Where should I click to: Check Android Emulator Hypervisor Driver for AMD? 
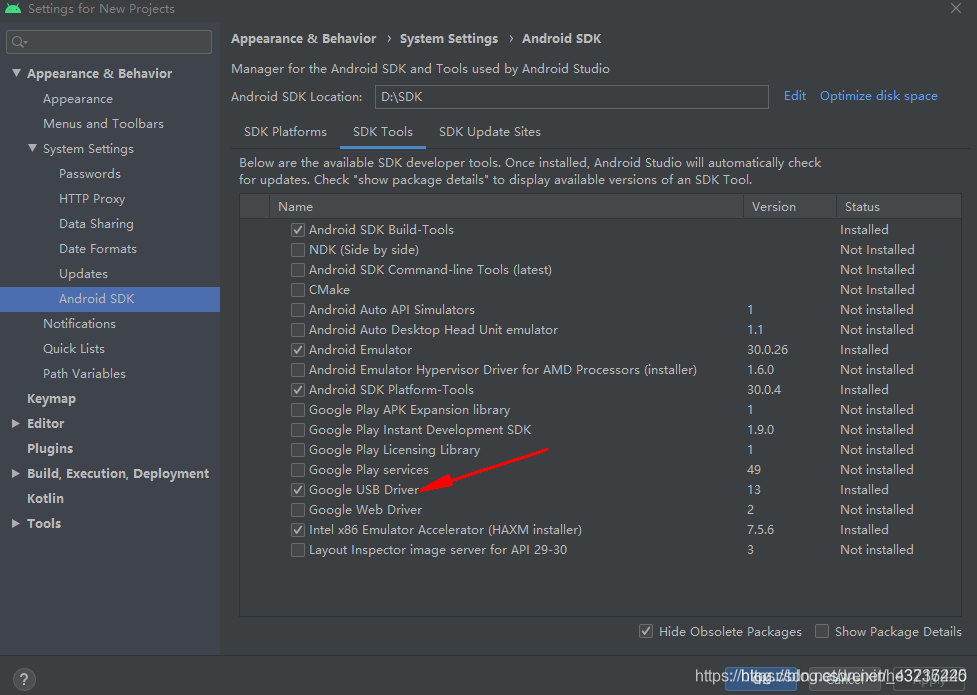click(x=298, y=370)
